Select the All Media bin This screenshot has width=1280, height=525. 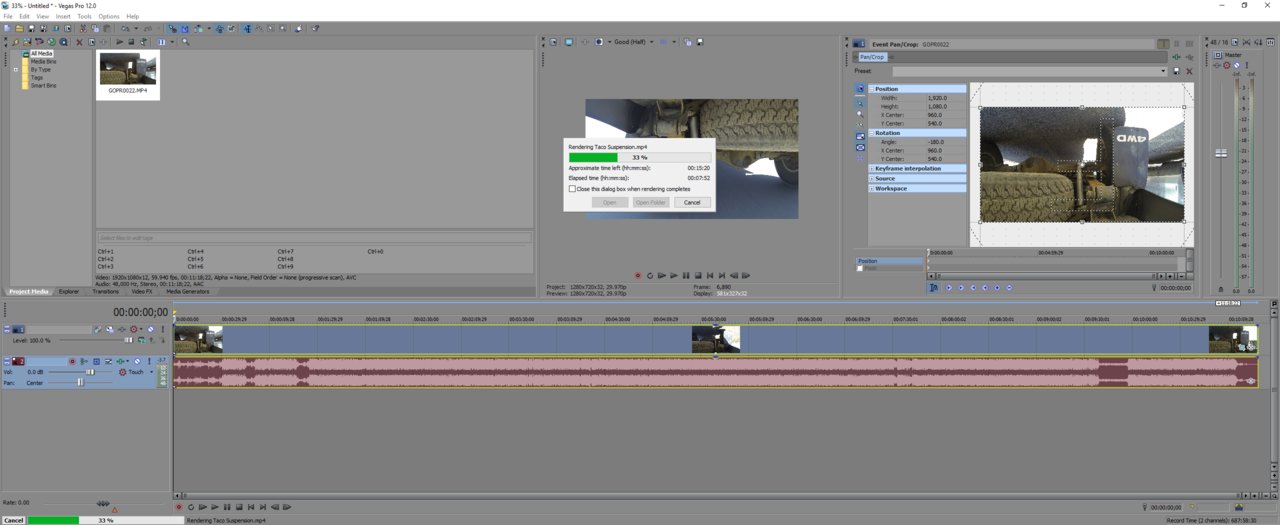pyautogui.click(x=41, y=54)
